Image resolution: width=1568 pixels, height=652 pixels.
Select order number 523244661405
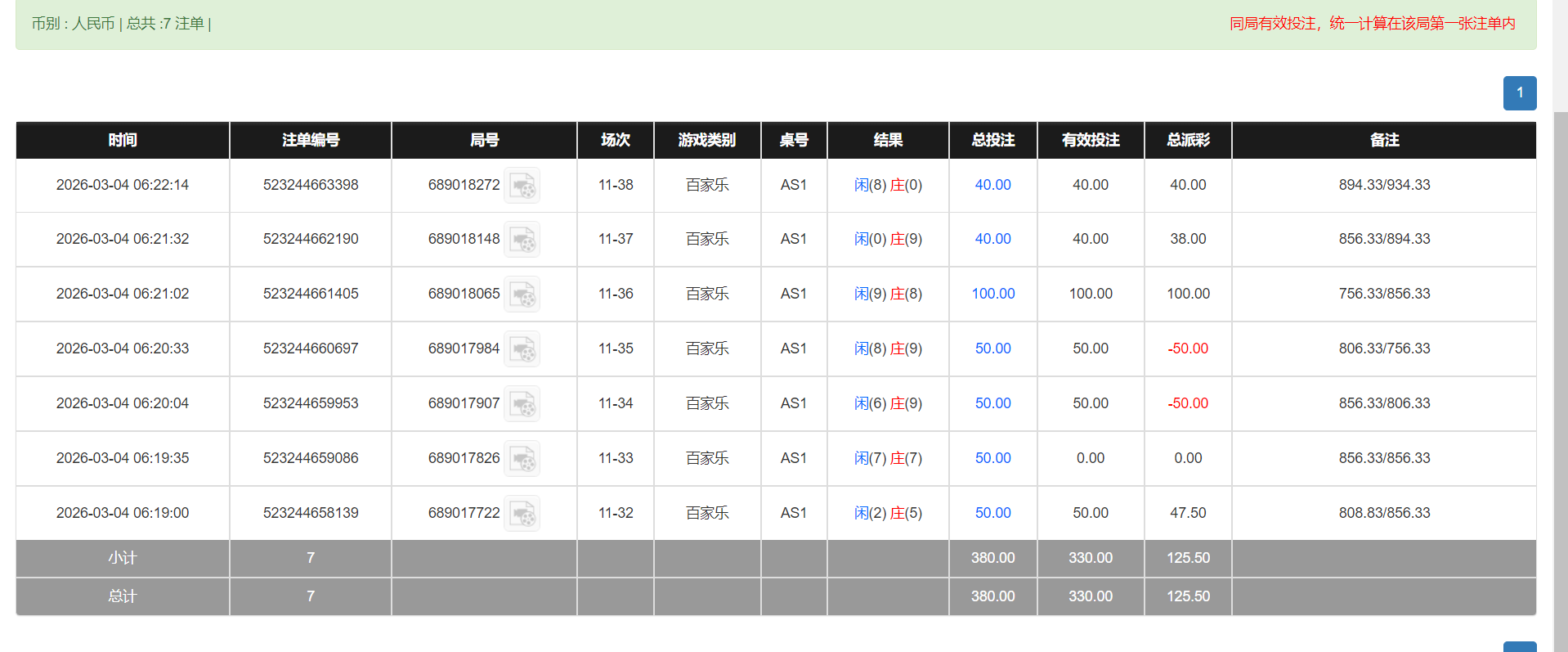(311, 294)
